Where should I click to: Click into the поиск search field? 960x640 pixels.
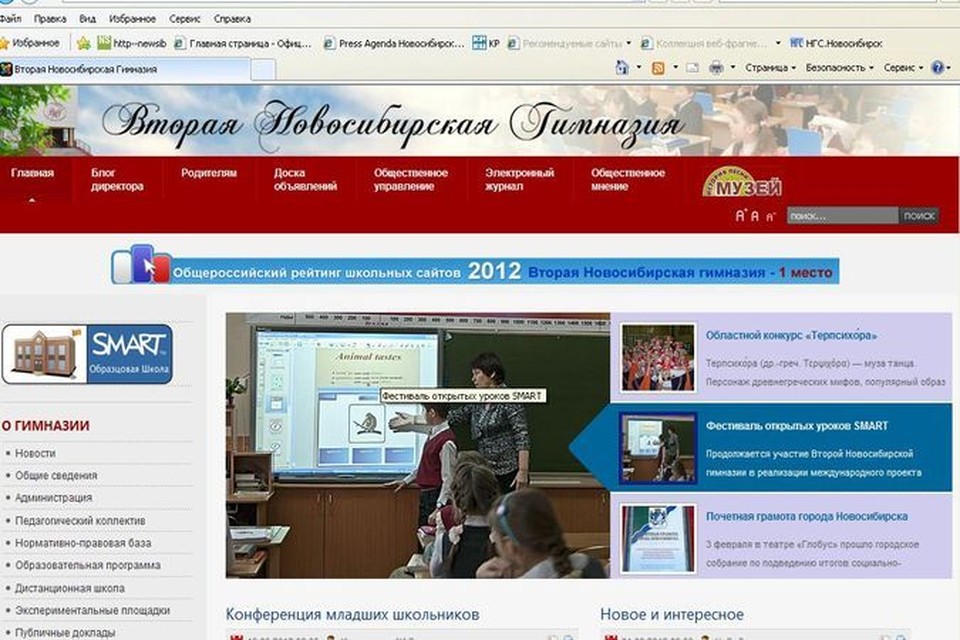[840, 216]
